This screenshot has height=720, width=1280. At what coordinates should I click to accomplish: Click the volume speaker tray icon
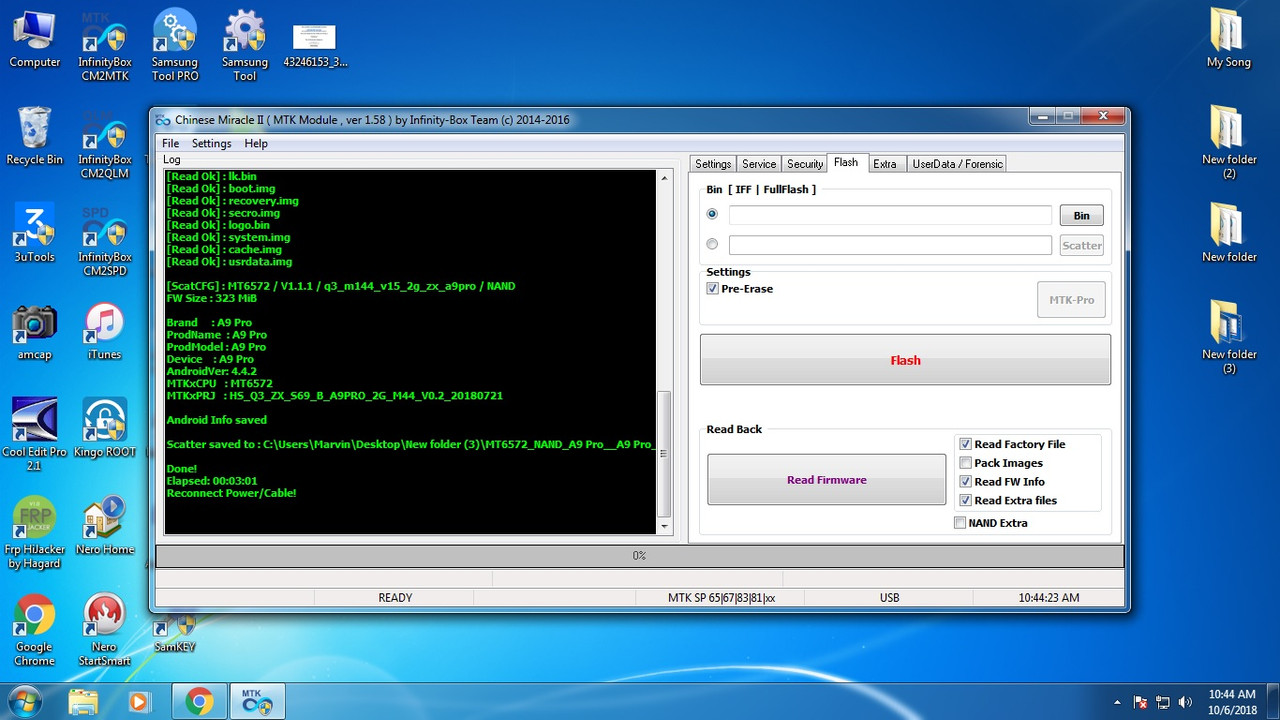click(x=1185, y=702)
